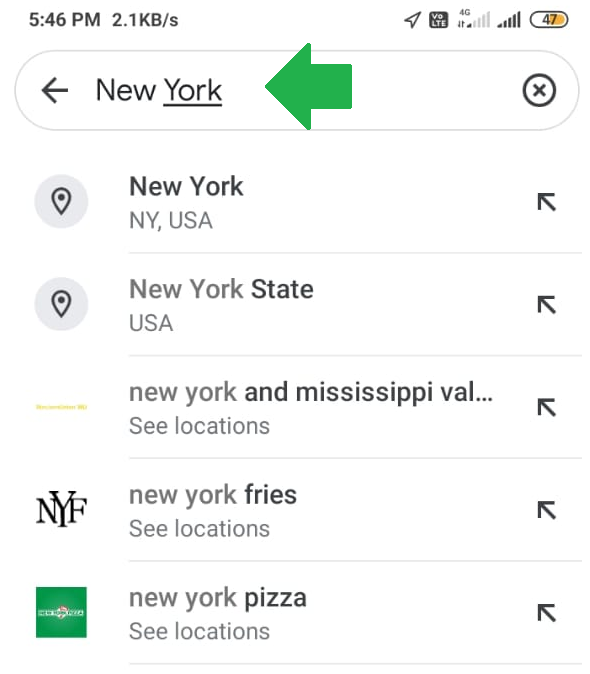Open new york and mississippi val... suggestion

tap(297, 407)
